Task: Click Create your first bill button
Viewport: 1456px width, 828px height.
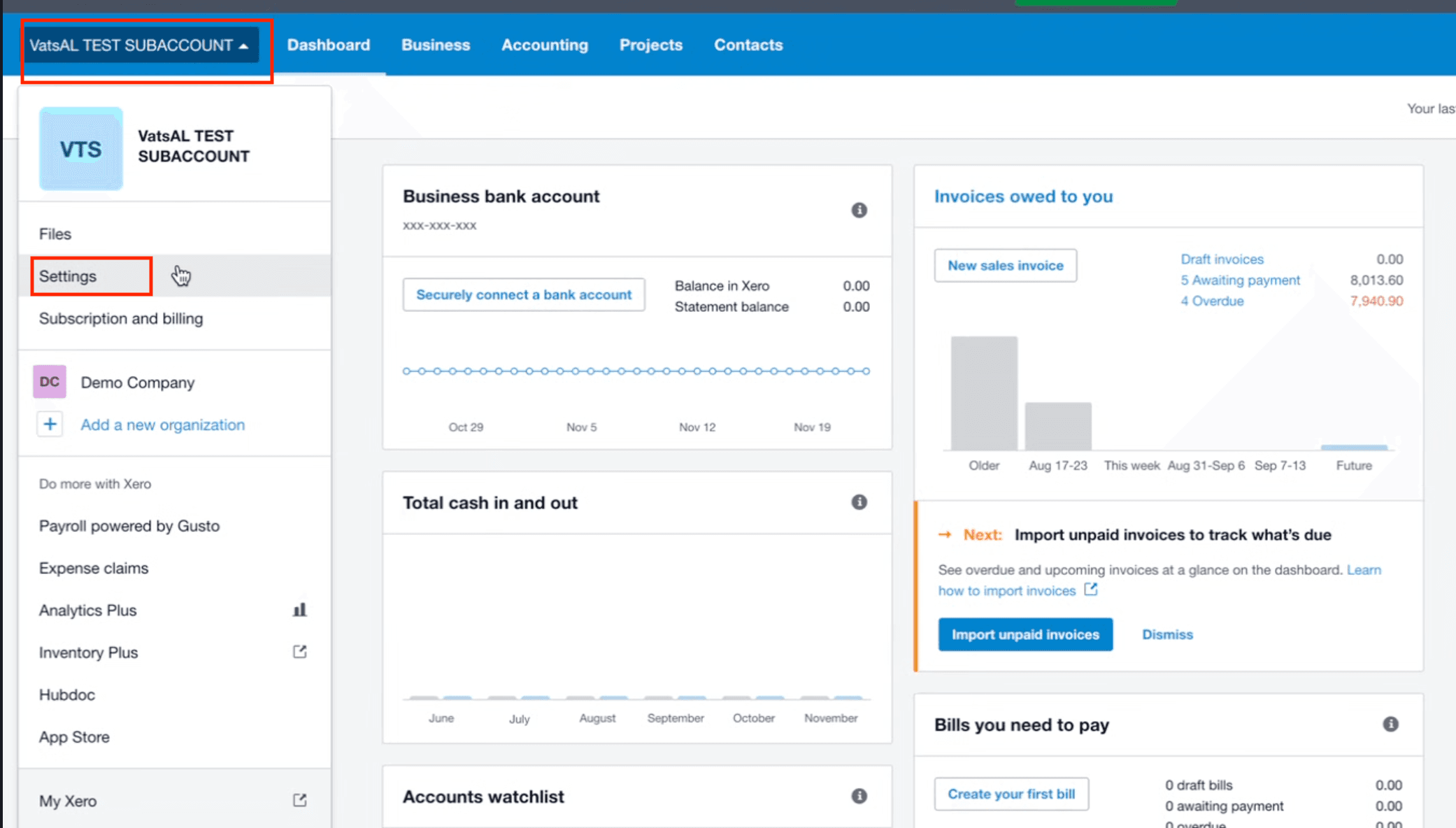Action: point(1011,794)
